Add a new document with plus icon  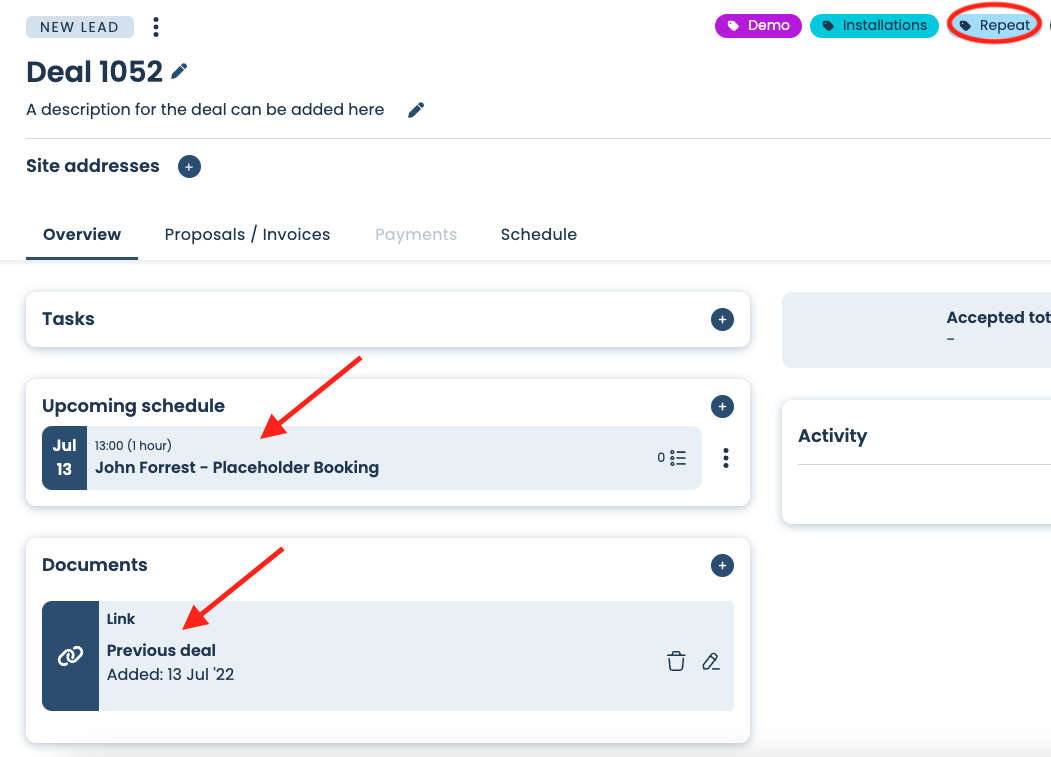[x=722, y=566]
